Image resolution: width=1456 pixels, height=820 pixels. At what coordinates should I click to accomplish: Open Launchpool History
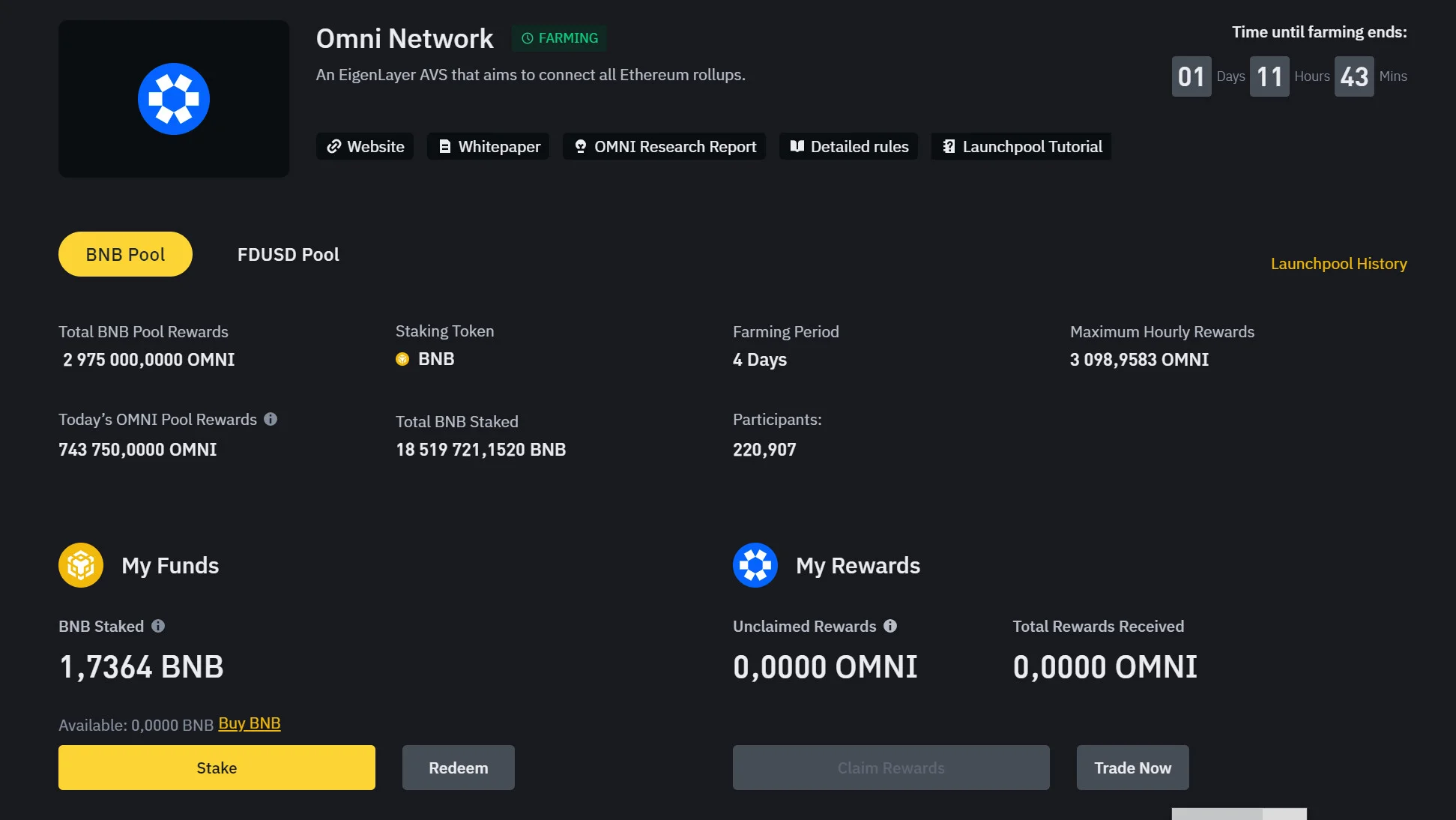1339,264
